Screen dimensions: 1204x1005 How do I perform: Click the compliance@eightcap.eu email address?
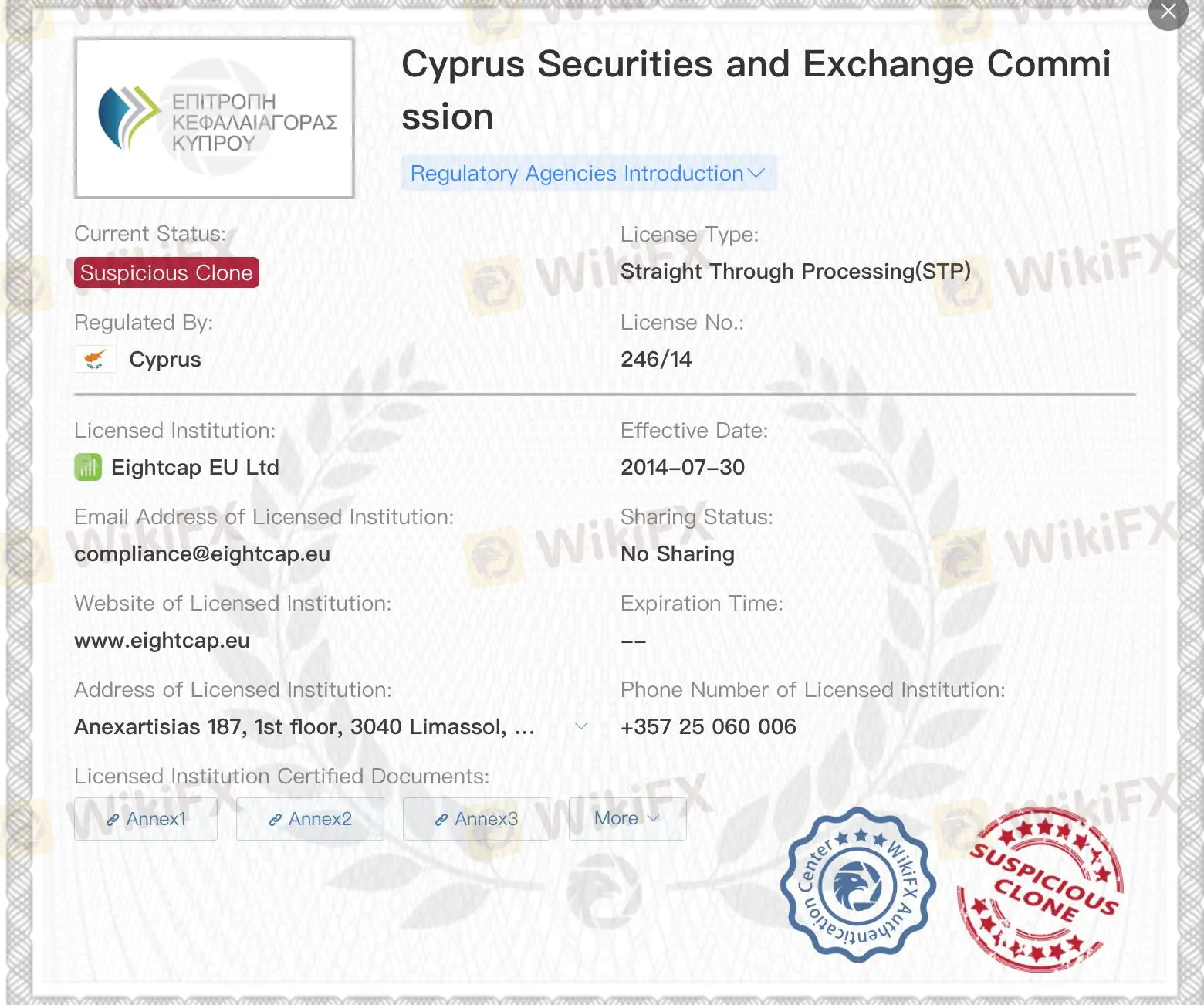tap(202, 553)
